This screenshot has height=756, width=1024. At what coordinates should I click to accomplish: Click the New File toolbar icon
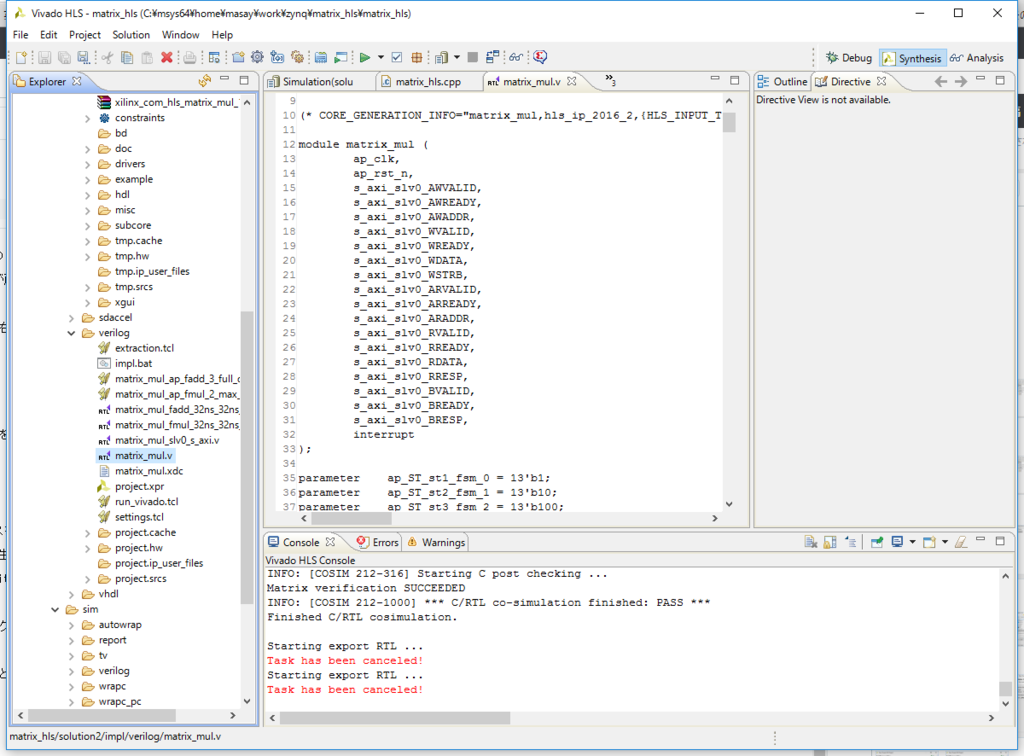coord(22,57)
